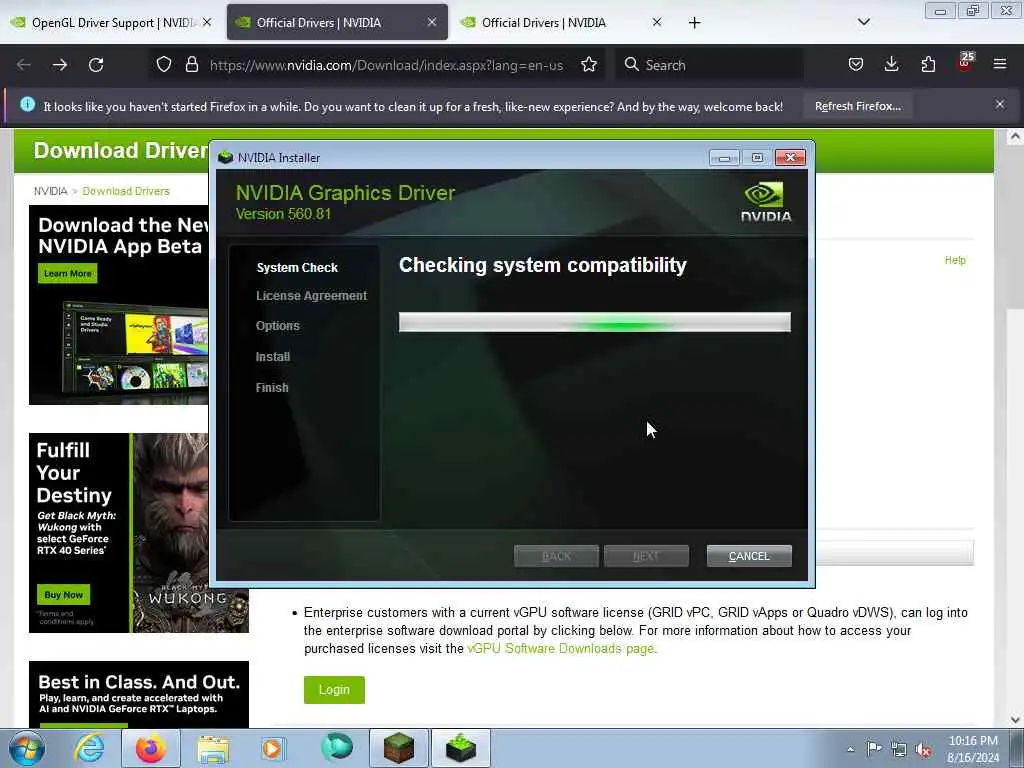Click the extension icon with 25 badge
Image resolution: width=1024 pixels, height=768 pixels.
click(965, 62)
